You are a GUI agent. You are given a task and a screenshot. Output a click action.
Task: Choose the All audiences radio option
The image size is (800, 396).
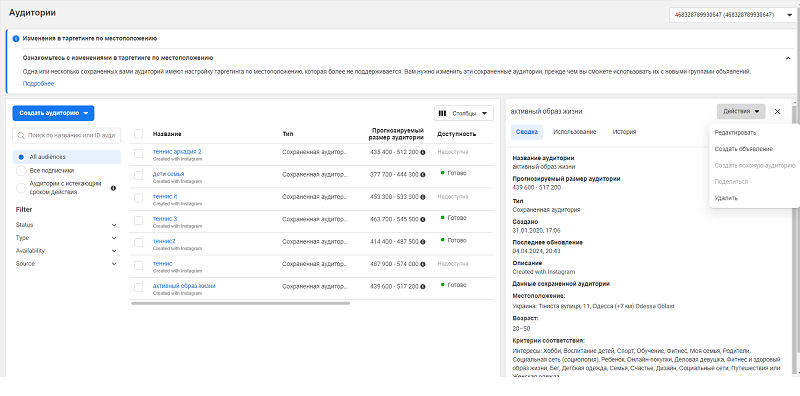(21, 157)
